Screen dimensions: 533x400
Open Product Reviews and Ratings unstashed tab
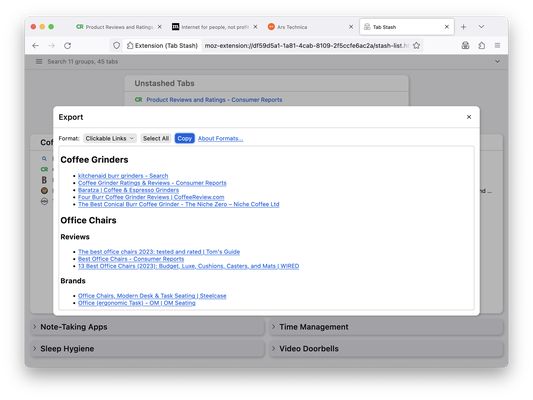214,100
